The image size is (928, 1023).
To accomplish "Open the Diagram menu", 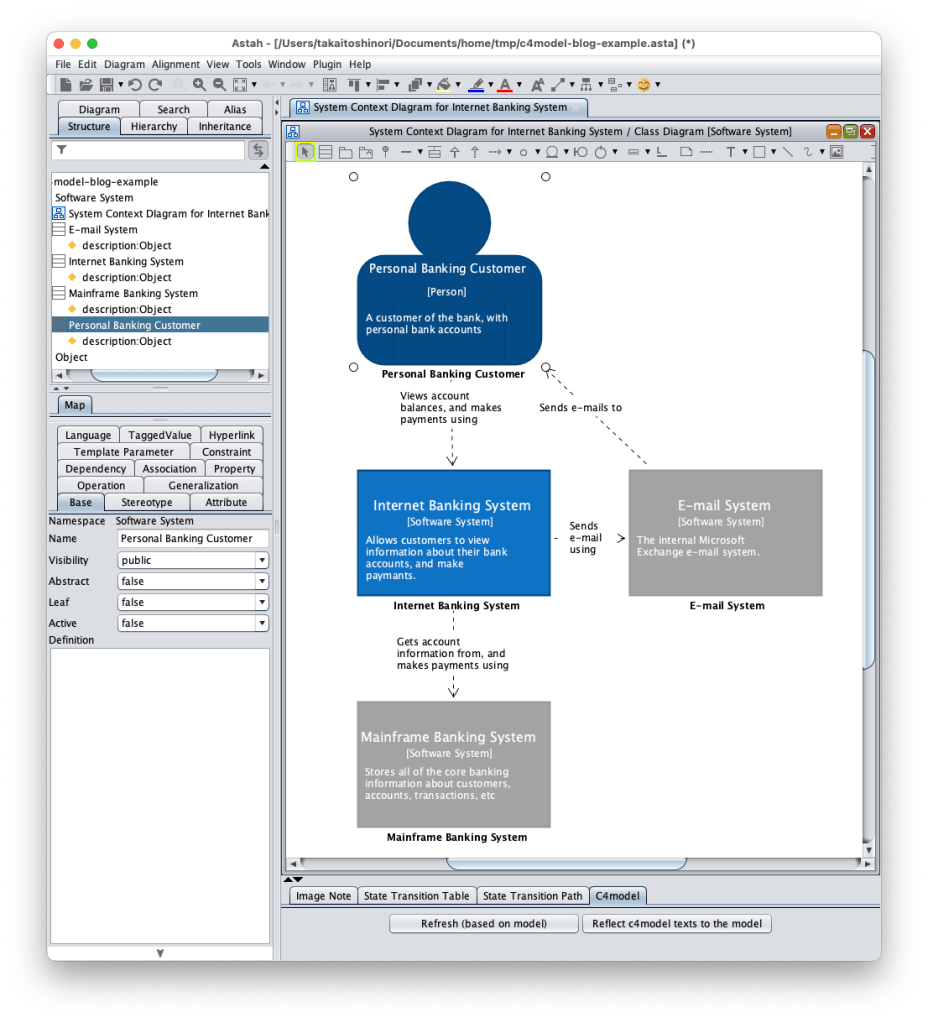I will tap(124, 64).
